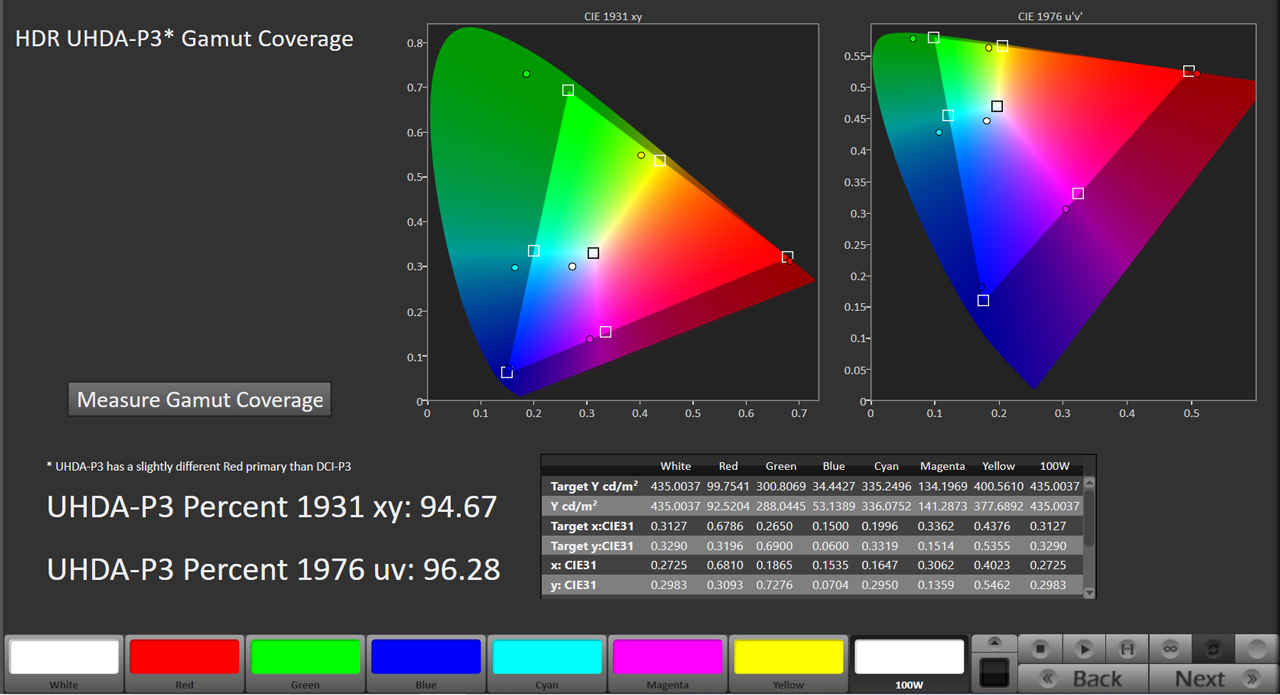Select the Blue pattern swatch

click(426, 663)
